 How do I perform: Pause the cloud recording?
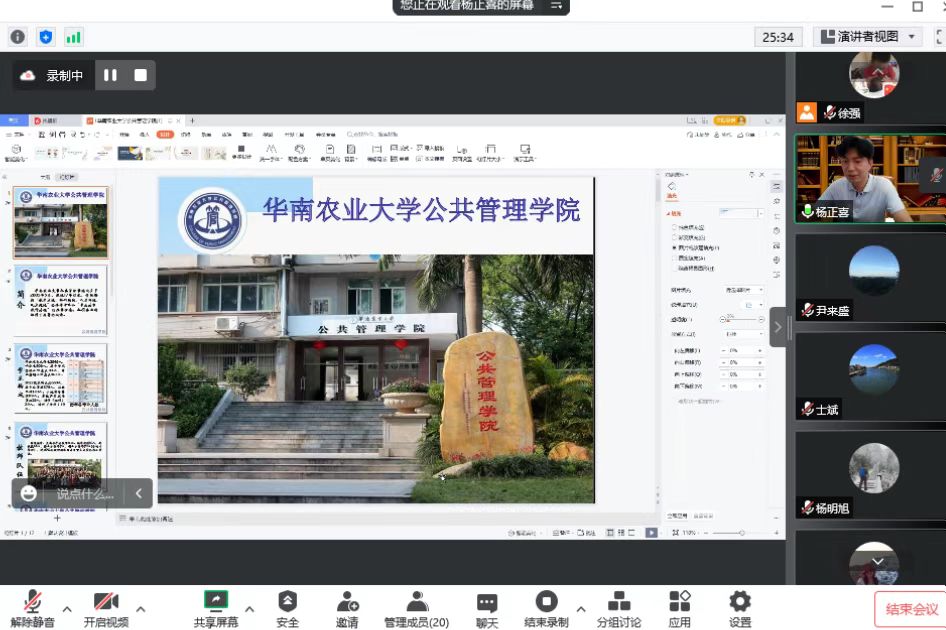coord(110,75)
